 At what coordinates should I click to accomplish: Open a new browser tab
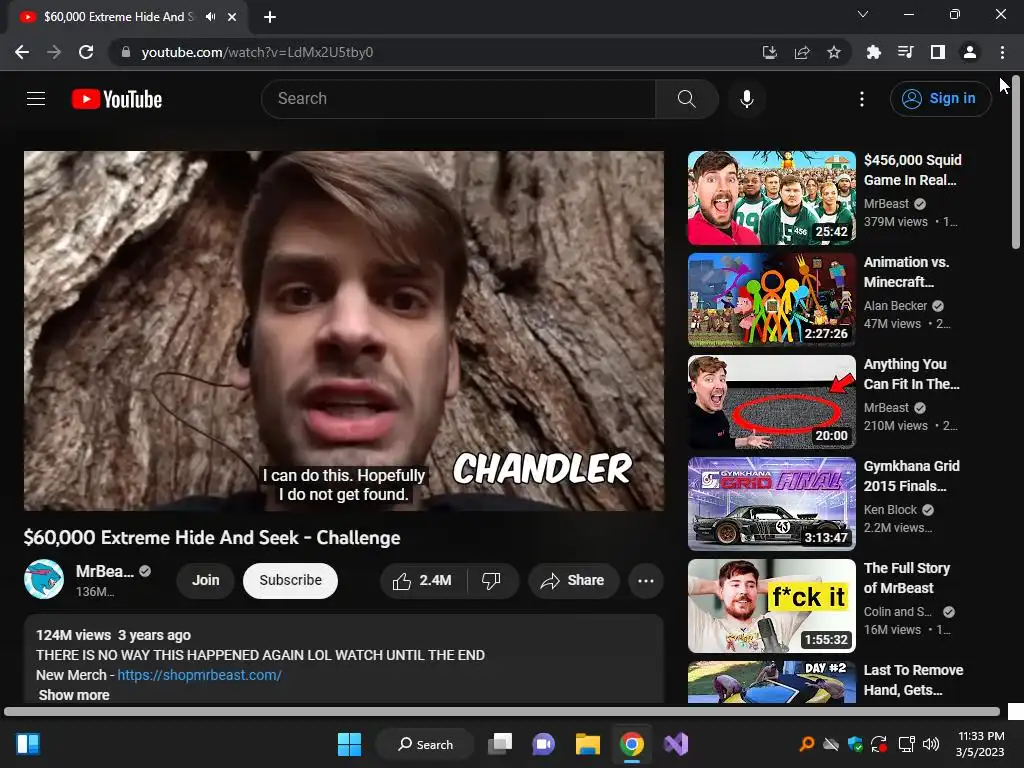[x=270, y=18]
